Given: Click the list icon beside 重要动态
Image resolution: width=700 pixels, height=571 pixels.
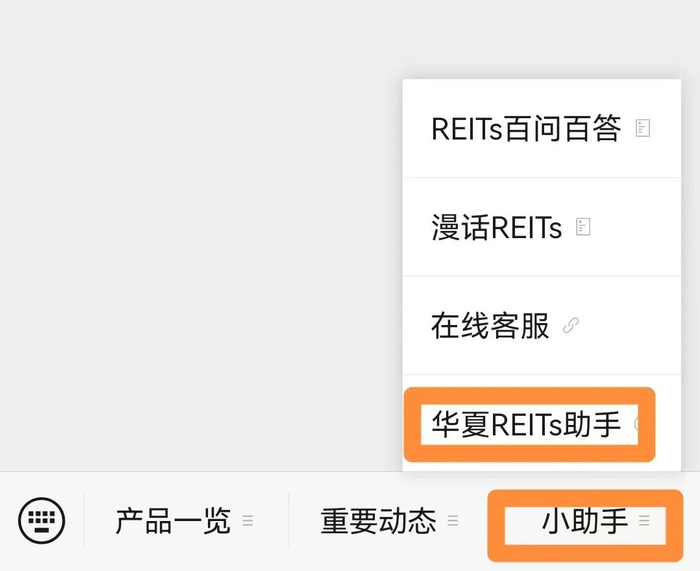Looking at the screenshot, I should pyautogui.click(x=453, y=521).
